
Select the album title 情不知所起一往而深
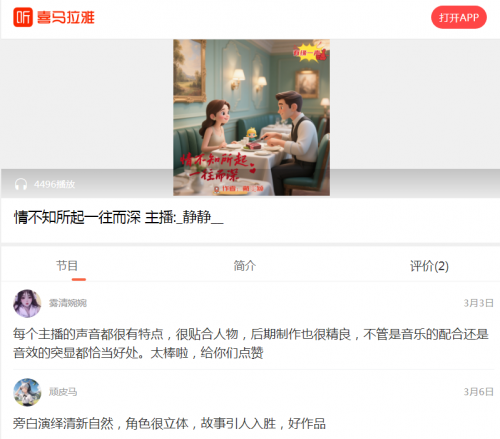pos(77,217)
